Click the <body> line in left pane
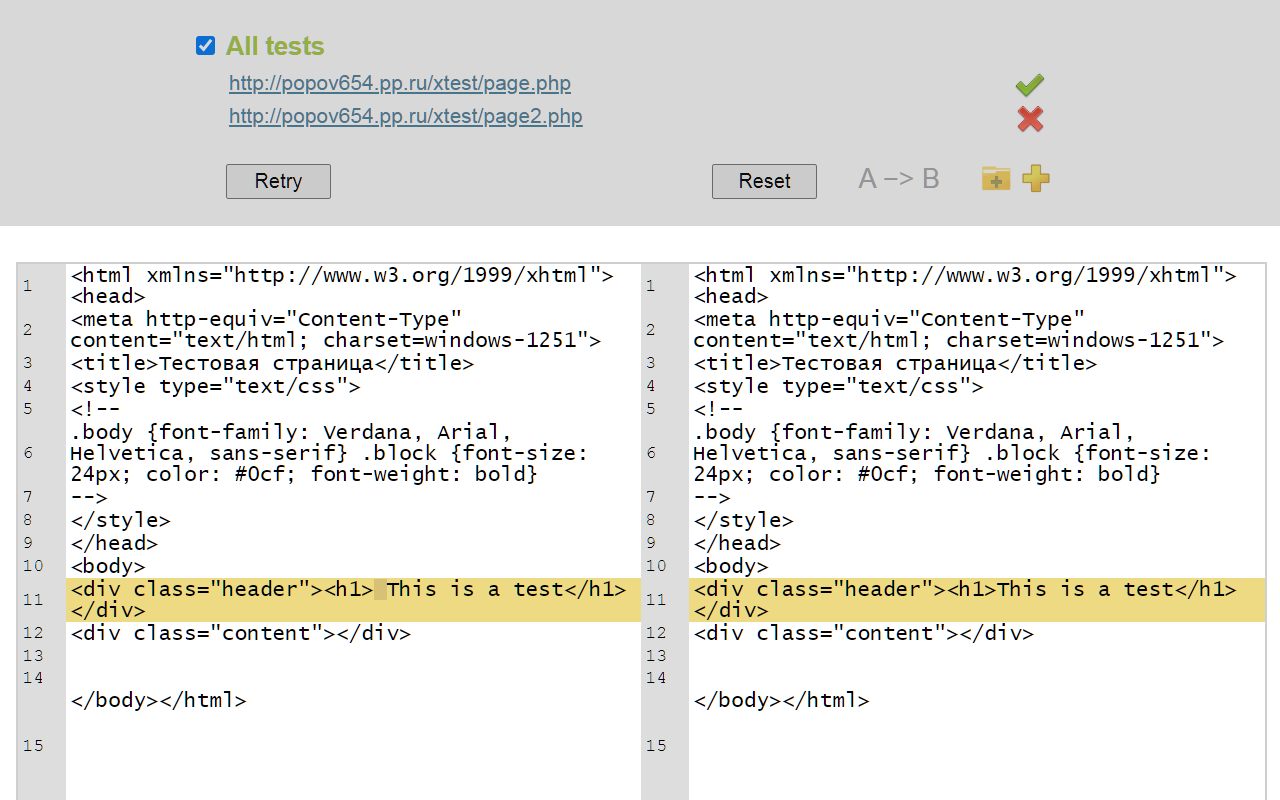This screenshot has height=800, width=1280. pyautogui.click(x=108, y=566)
